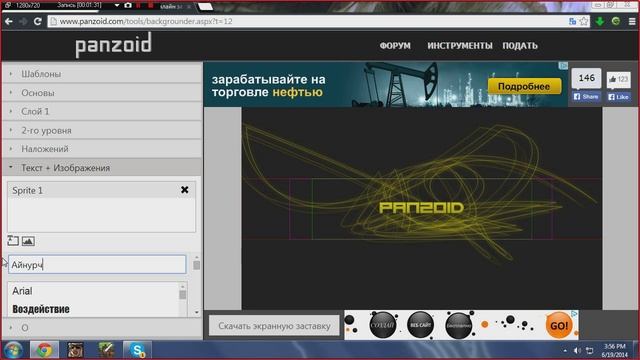640x360 pixels.
Task: Click the GO! ad button
Action: [559, 325]
